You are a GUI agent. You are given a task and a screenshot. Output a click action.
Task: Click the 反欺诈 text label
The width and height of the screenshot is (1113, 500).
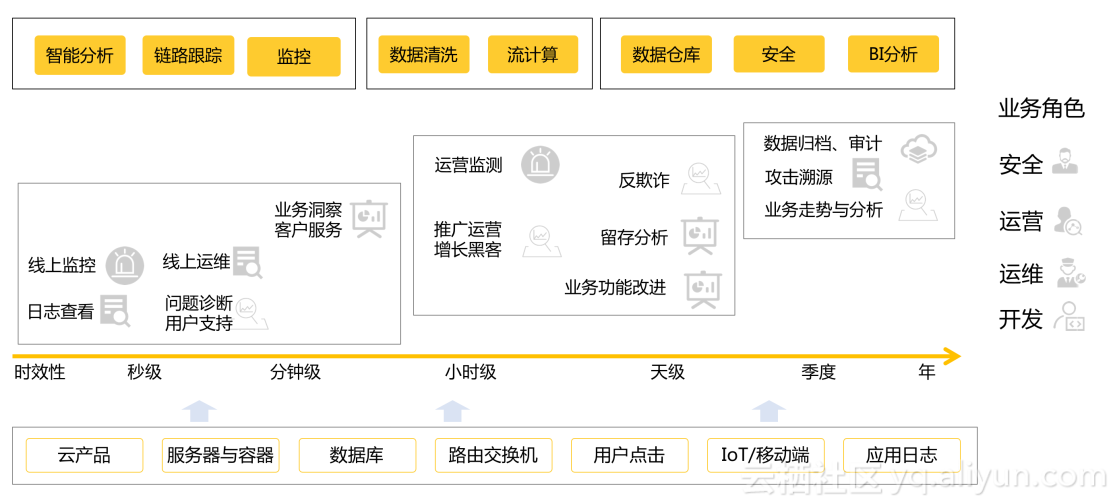(x=644, y=180)
